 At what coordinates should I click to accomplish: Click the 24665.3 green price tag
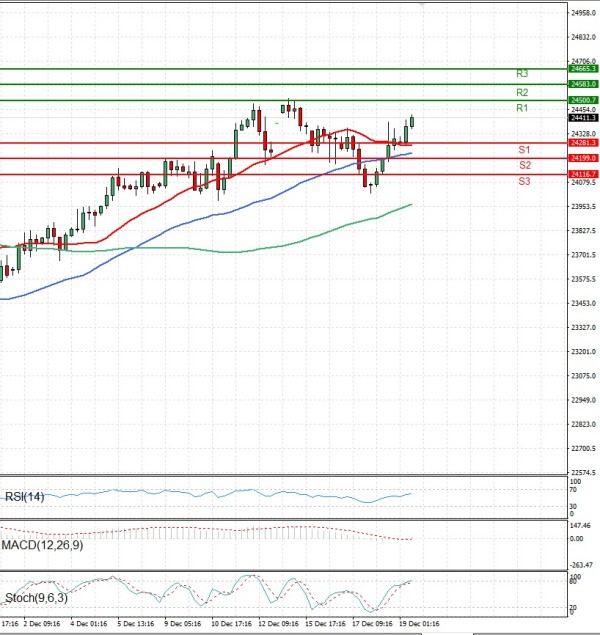pyautogui.click(x=583, y=69)
